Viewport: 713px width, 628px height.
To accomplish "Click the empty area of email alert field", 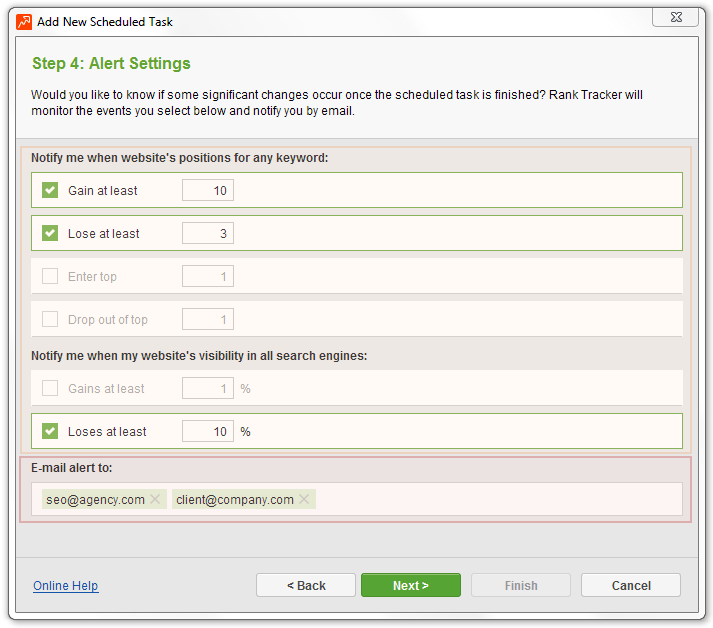I will pyautogui.click(x=498, y=499).
